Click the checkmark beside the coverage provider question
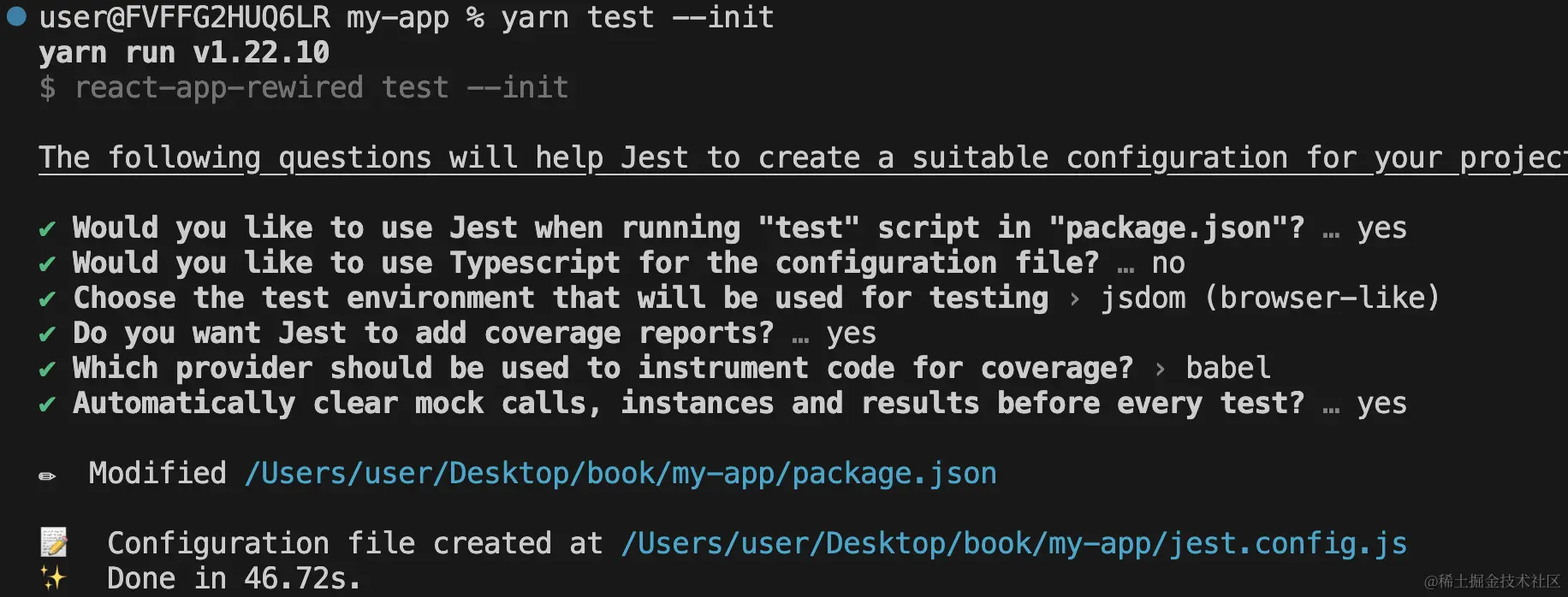 pos(47,369)
